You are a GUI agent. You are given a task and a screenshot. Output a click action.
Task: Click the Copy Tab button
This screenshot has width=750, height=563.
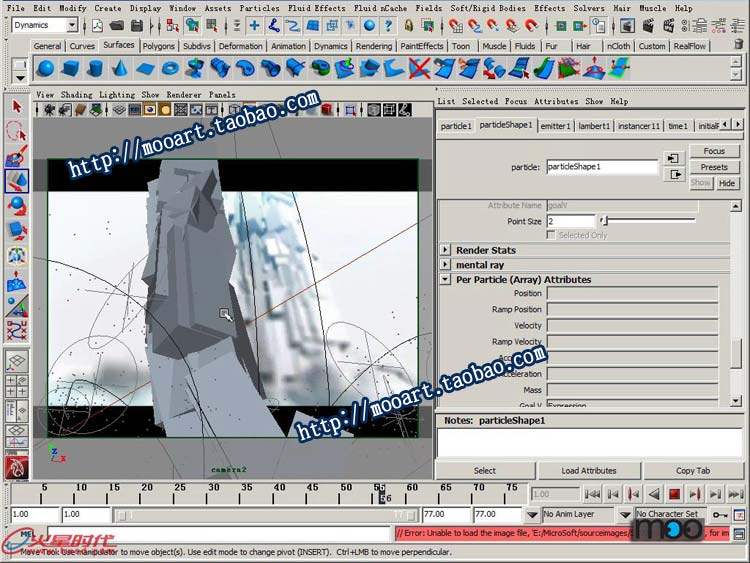[x=693, y=471]
